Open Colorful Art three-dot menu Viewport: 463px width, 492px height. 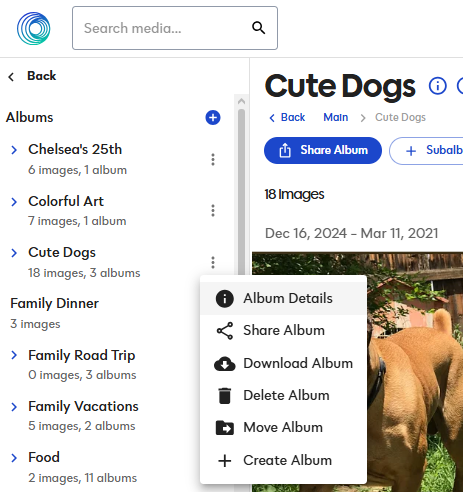(213, 211)
